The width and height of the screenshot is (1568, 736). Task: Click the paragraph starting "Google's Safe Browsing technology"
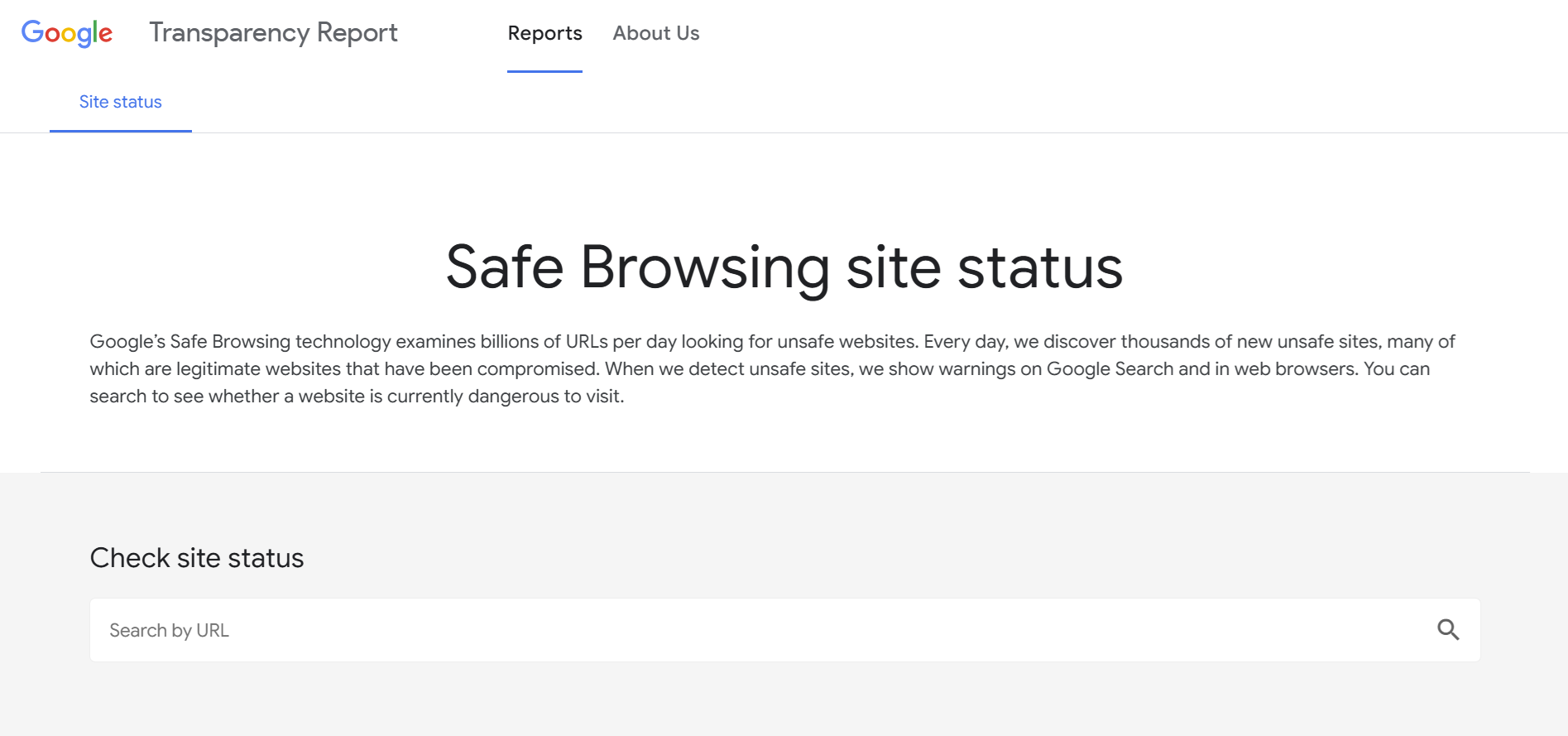pos(773,368)
